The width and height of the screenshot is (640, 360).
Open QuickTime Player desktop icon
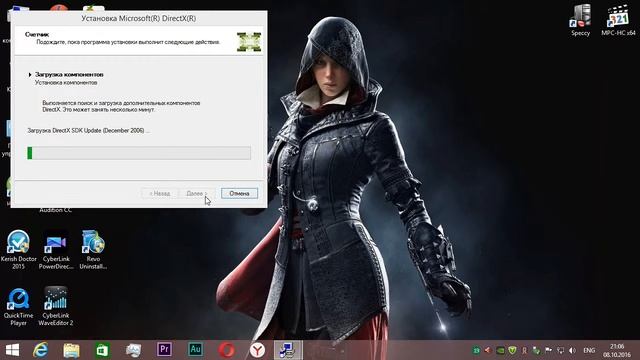click(18, 306)
